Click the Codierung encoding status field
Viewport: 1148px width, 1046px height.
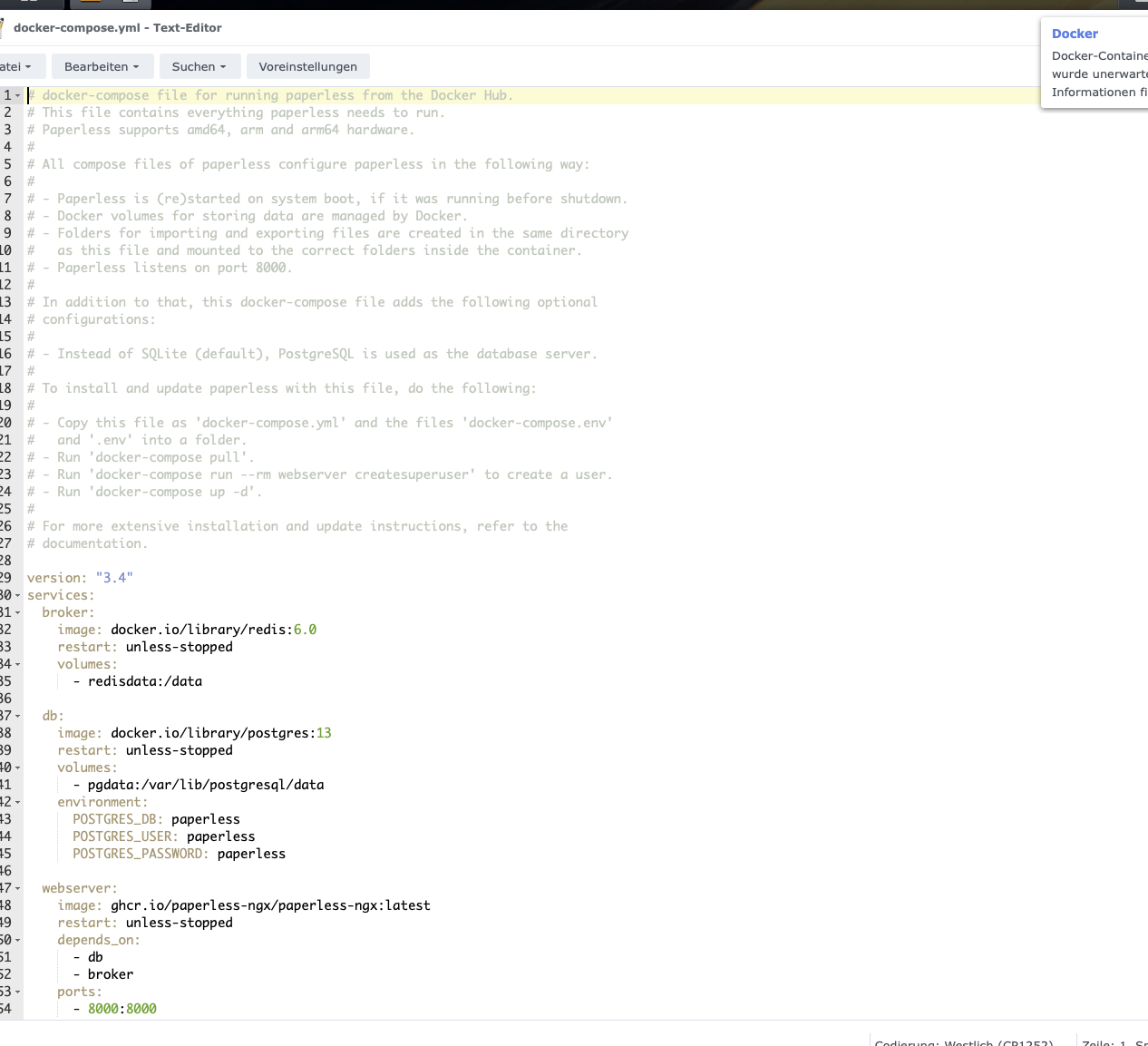point(963,1042)
